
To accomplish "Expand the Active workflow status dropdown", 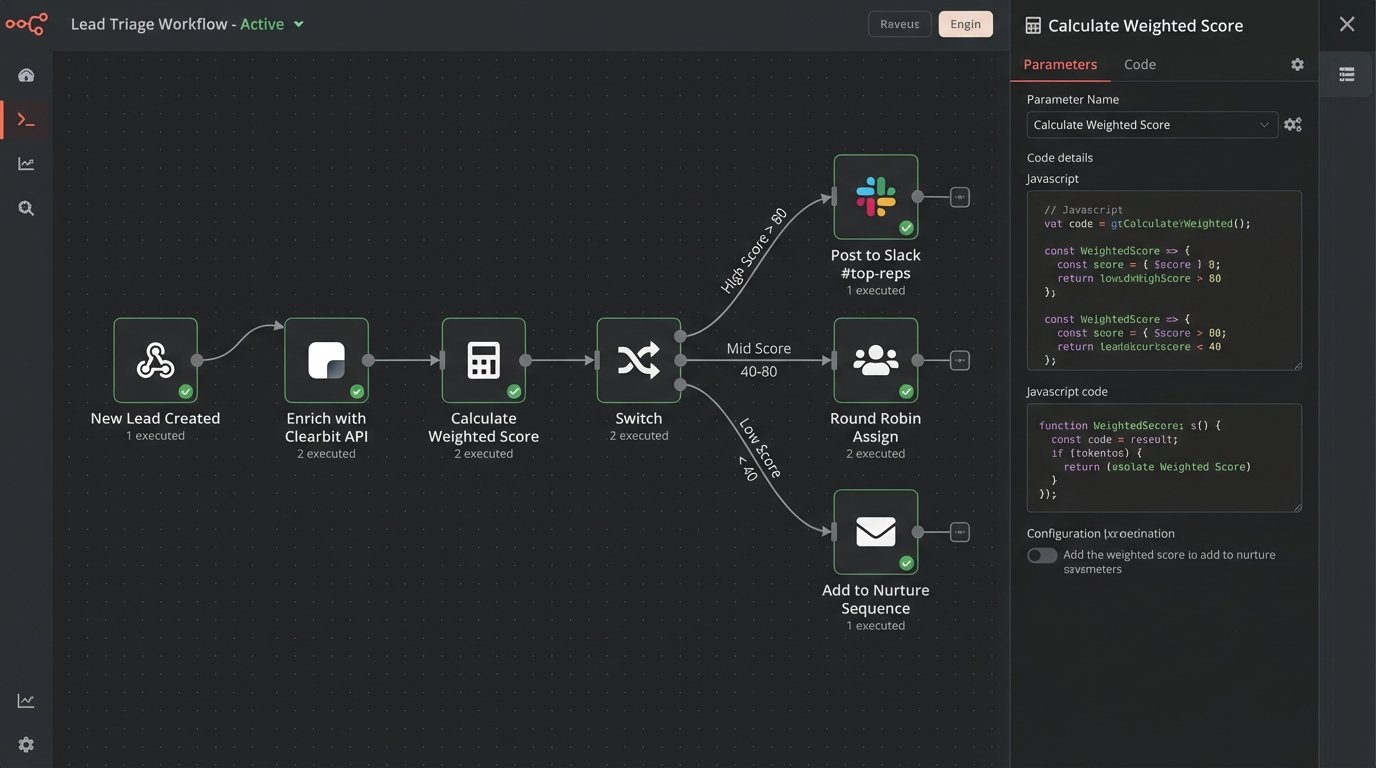I will click(x=296, y=23).
